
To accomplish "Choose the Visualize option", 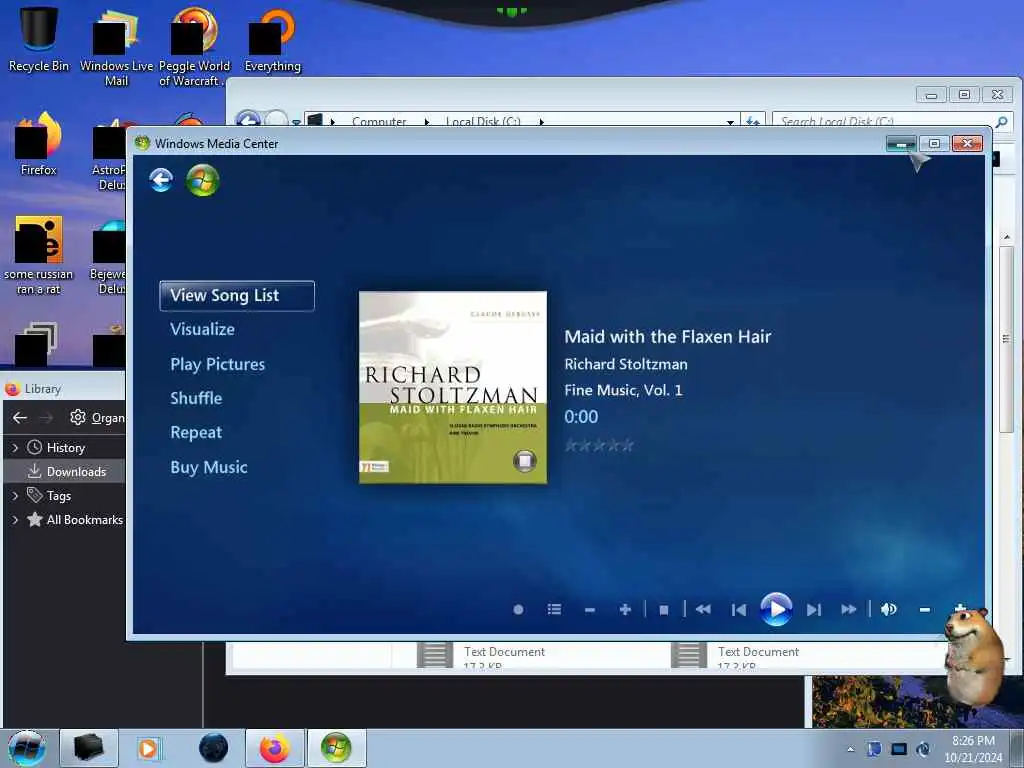I will [x=202, y=329].
